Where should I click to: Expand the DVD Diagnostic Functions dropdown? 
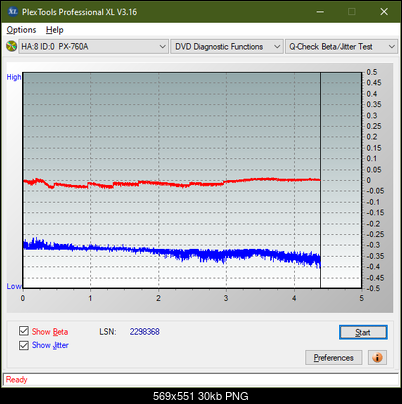tap(227, 47)
